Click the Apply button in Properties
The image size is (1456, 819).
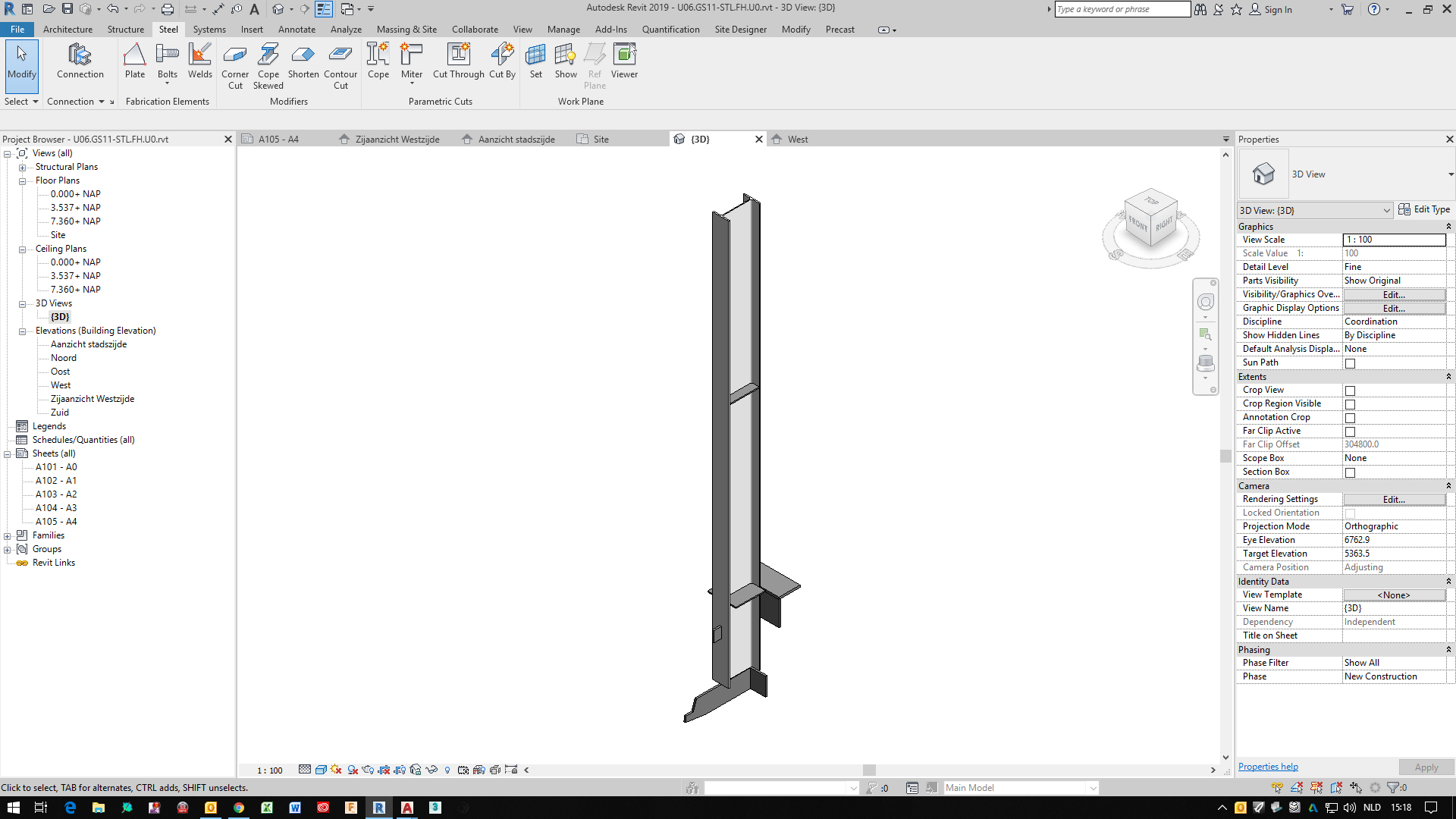[x=1426, y=767]
